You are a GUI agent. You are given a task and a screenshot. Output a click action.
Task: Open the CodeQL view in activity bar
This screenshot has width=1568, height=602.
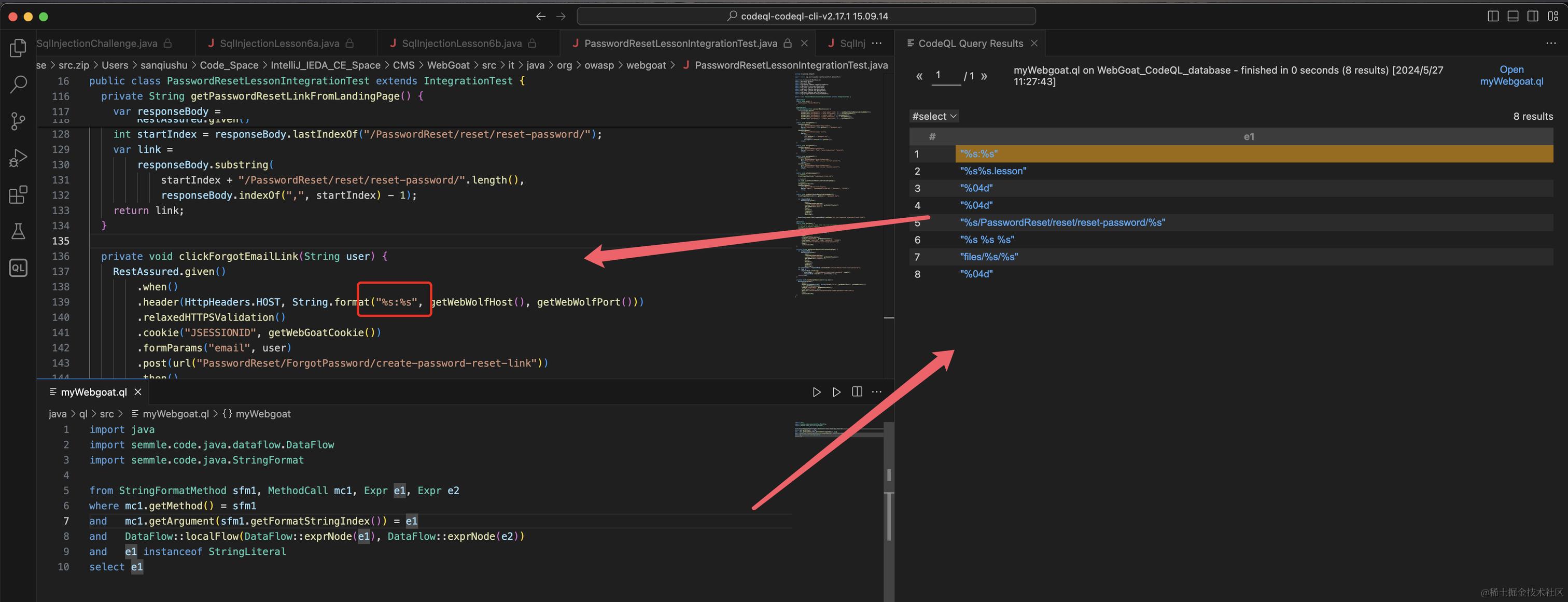tap(18, 268)
